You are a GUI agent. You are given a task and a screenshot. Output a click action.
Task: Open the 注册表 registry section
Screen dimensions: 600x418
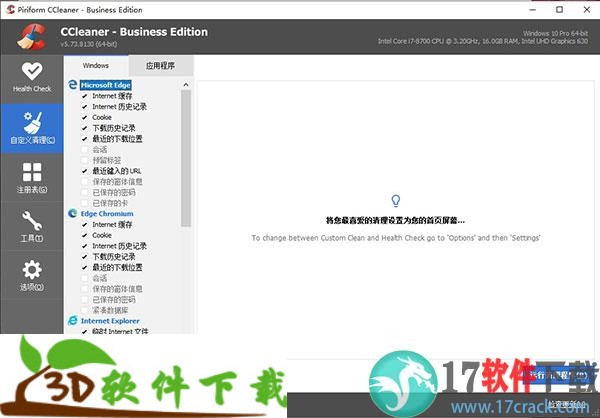tap(32, 178)
